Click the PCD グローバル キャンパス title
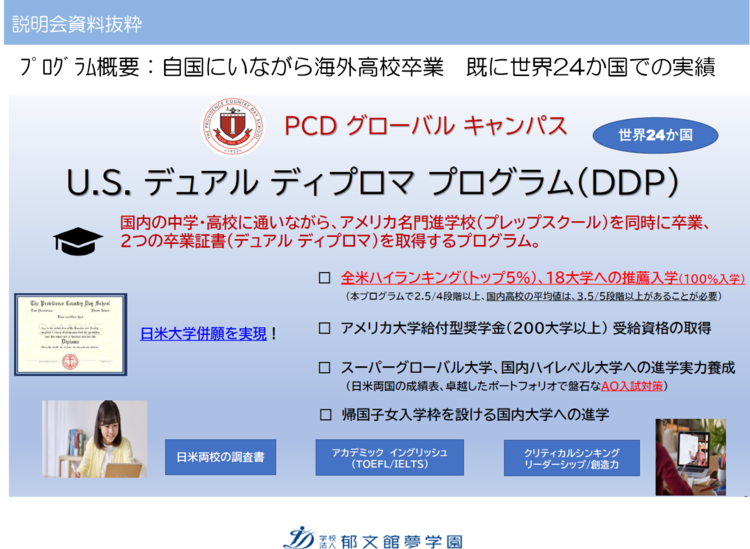This screenshot has width=750, height=549. [x=426, y=126]
